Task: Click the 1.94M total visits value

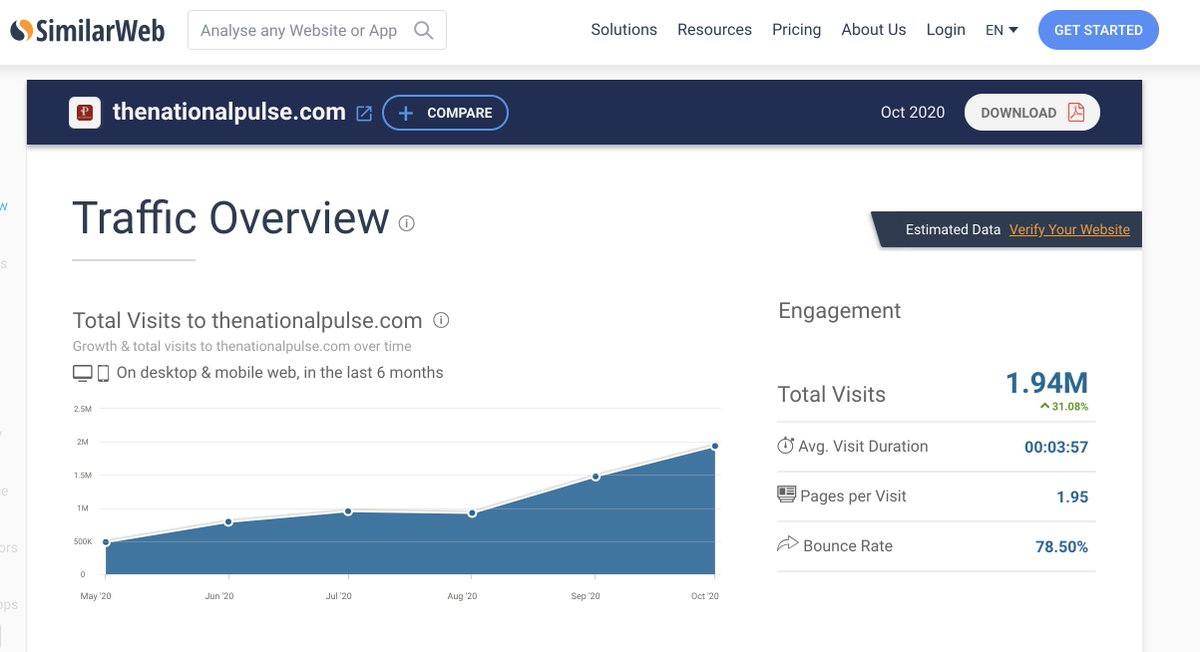Action: coord(1046,383)
